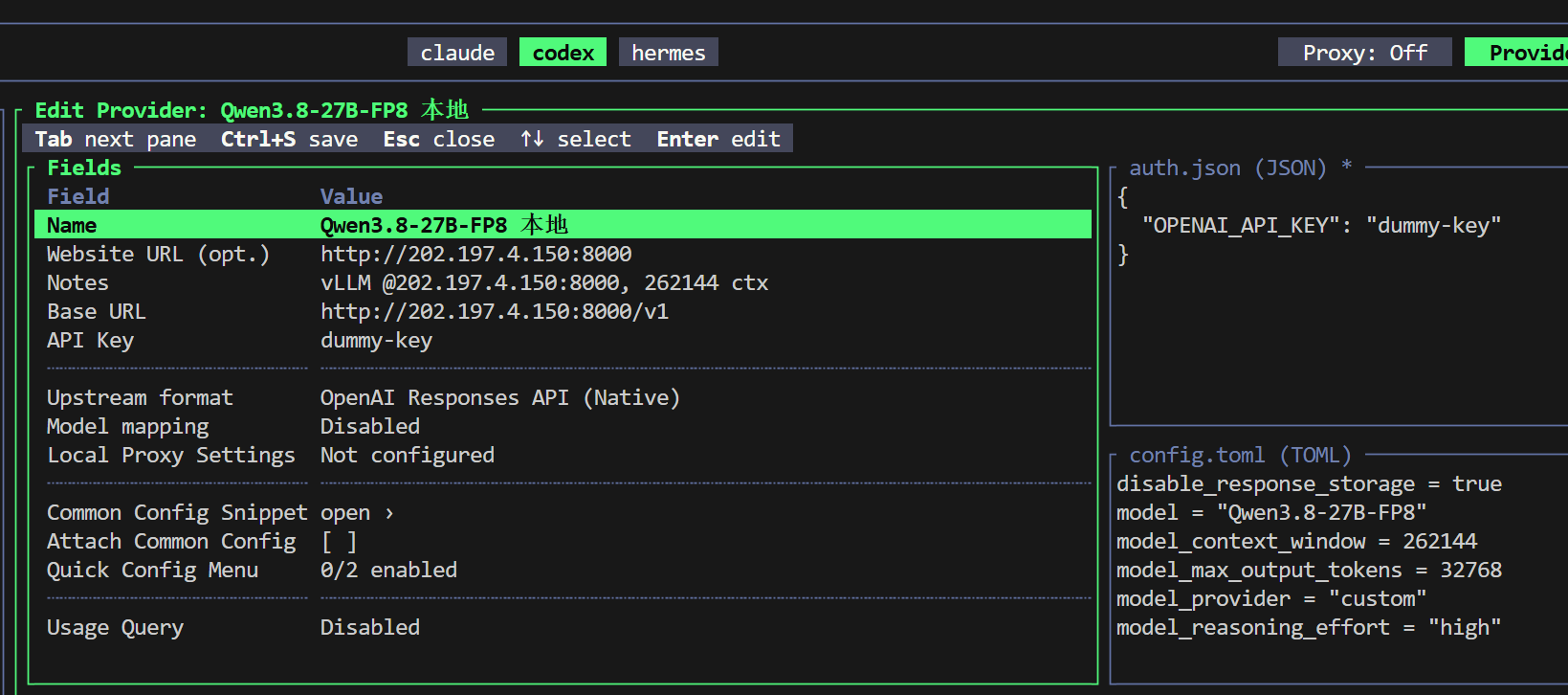Toggle the Usage Query setting

[x=563, y=627]
